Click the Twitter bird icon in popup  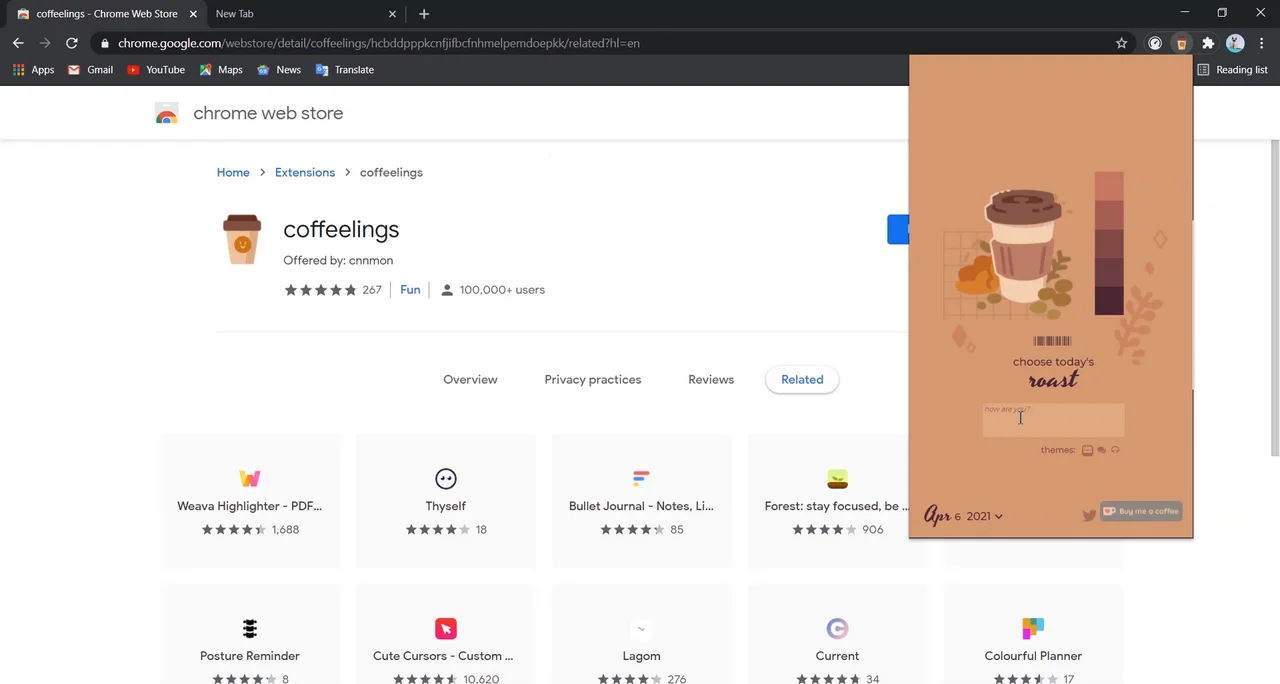[x=1089, y=515]
